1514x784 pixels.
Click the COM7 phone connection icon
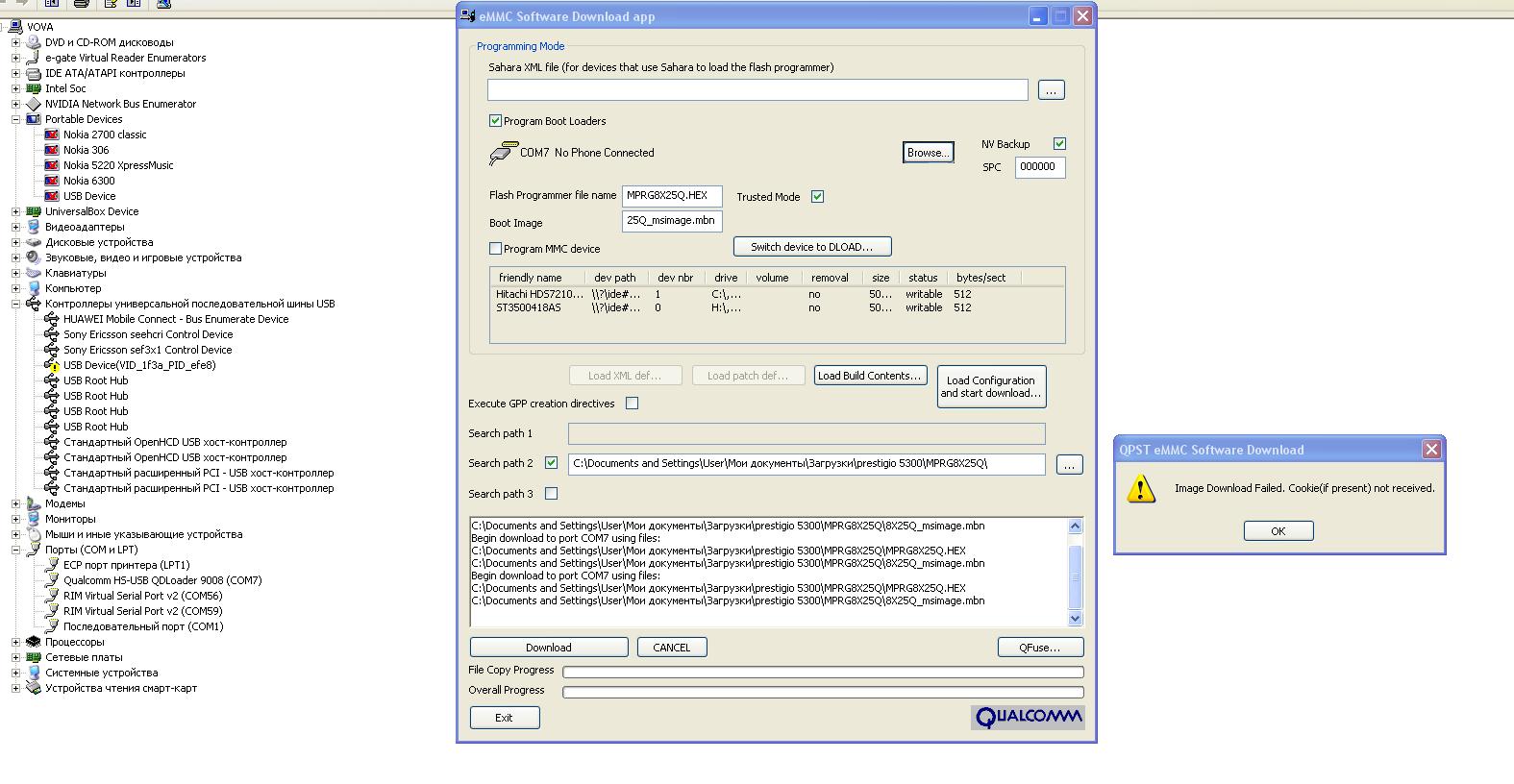[502, 153]
